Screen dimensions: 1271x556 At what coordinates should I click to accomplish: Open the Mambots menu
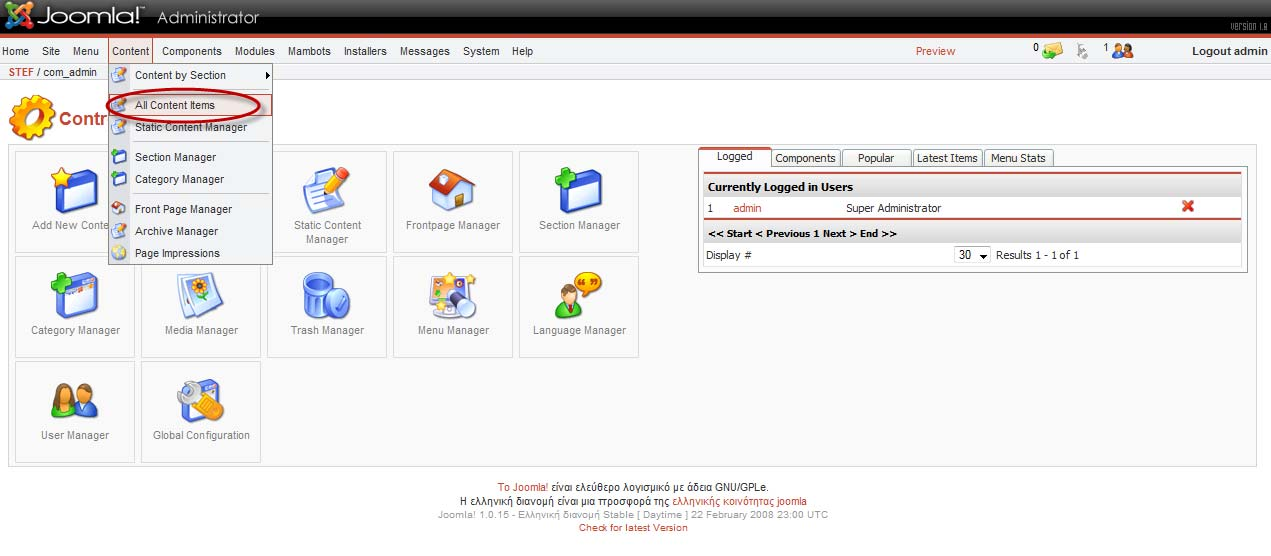pos(309,51)
